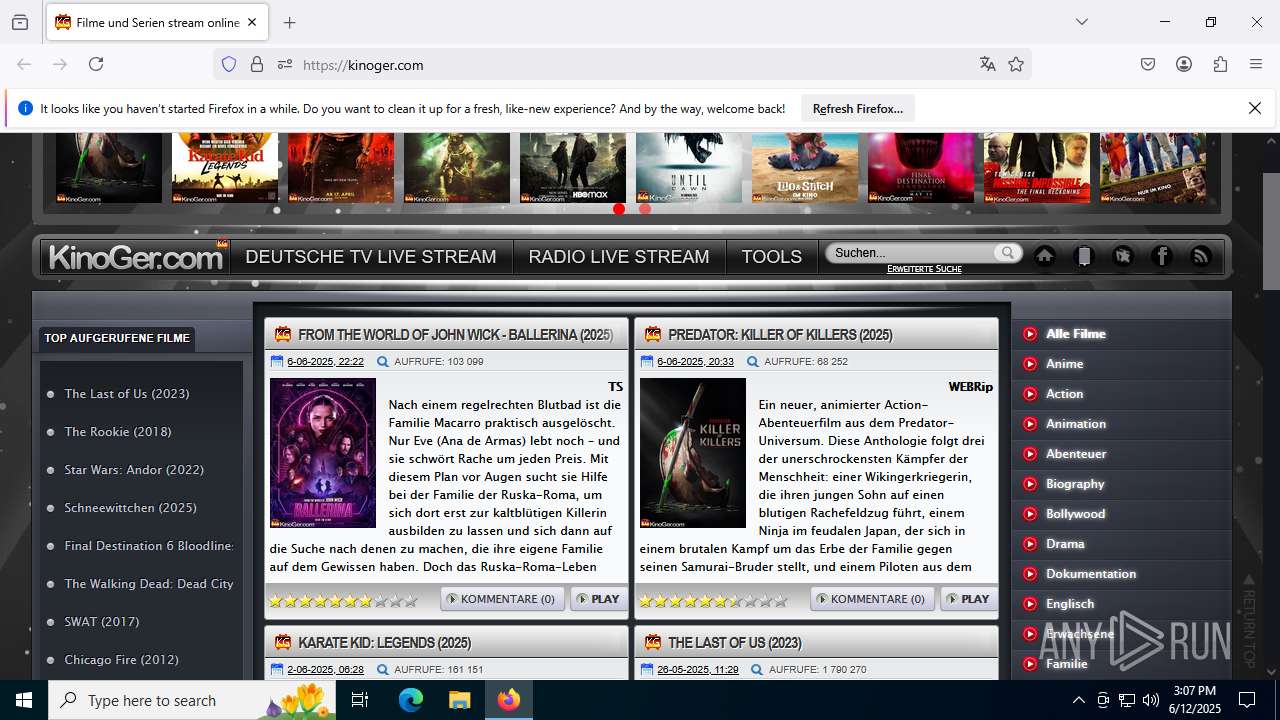The image size is (1280, 720).
Task: Rate Predator using star rating bar
Action: click(713, 601)
